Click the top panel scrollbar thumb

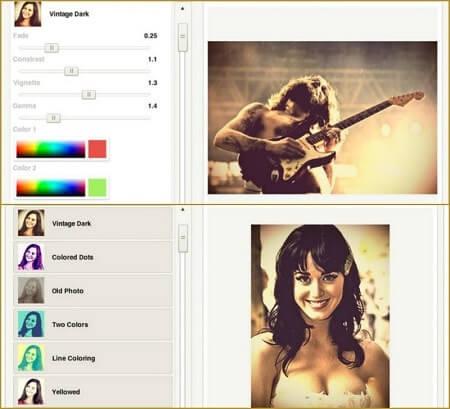[183, 37]
